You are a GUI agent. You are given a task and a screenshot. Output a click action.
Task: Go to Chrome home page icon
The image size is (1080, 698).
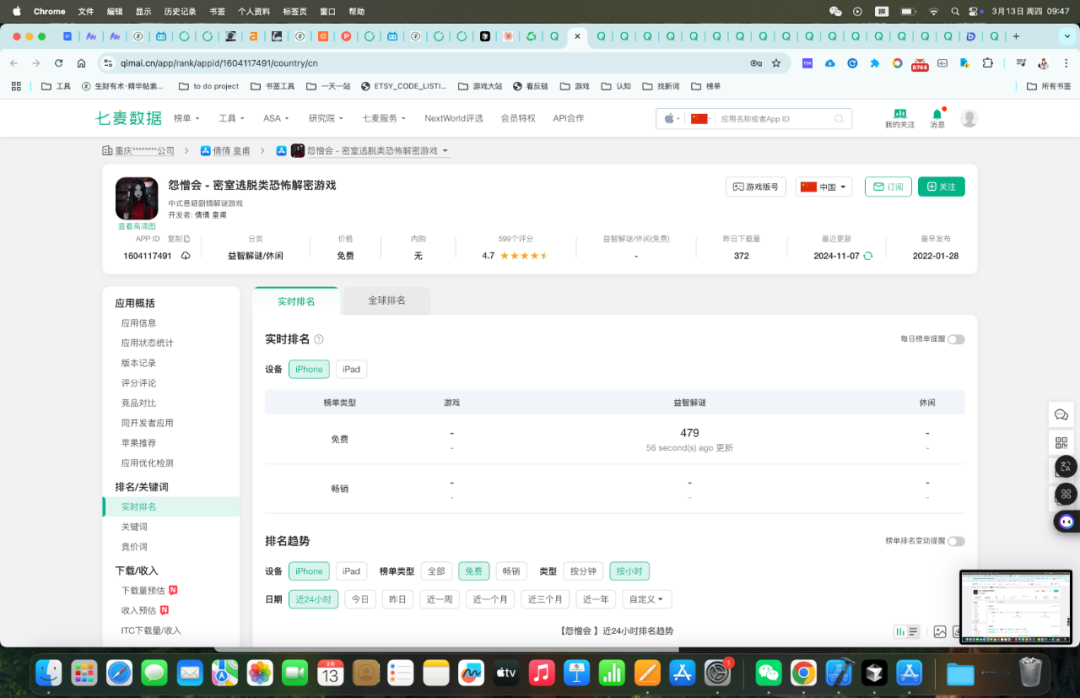81,63
